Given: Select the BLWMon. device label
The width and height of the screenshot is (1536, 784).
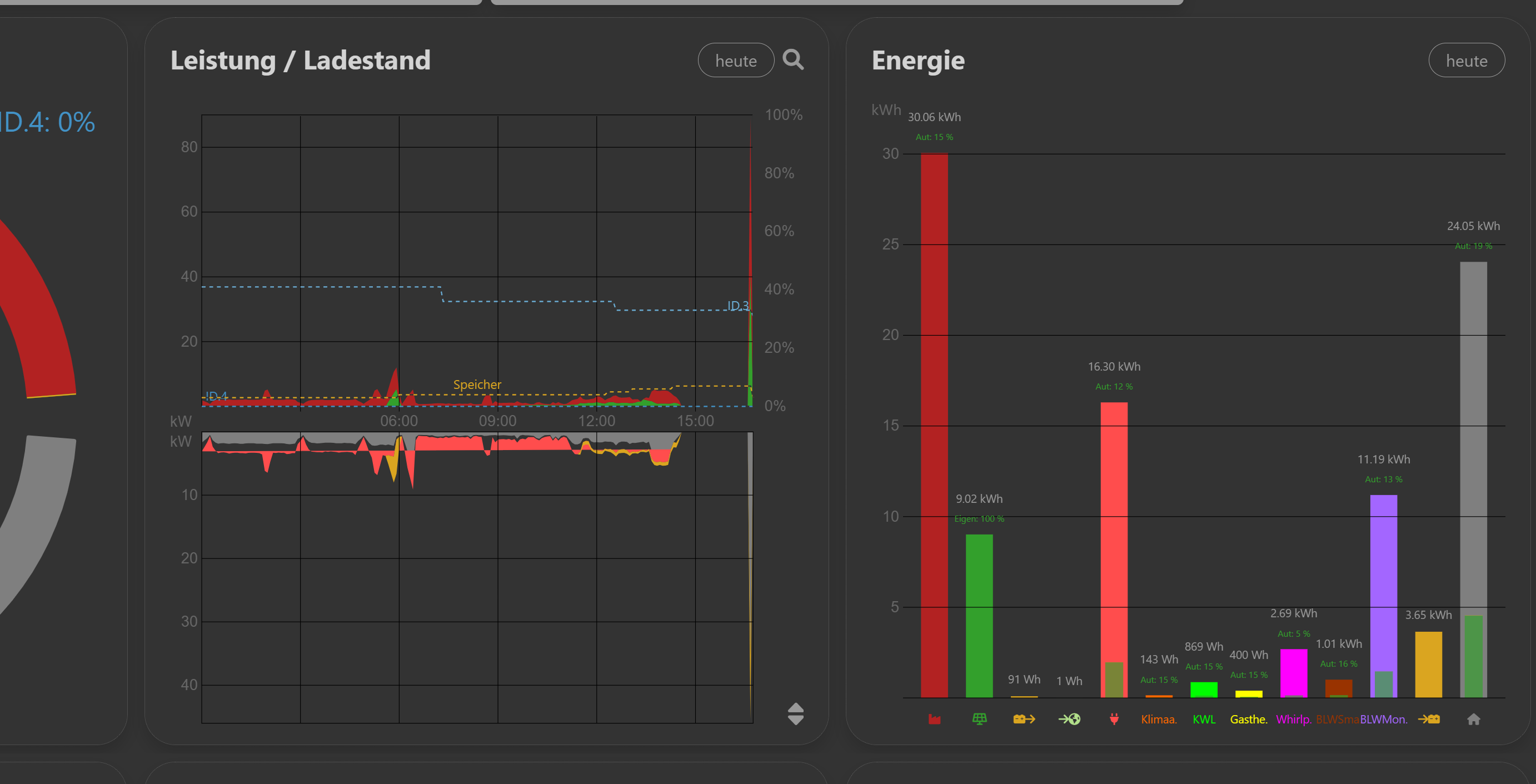Looking at the screenshot, I should (1383, 719).
